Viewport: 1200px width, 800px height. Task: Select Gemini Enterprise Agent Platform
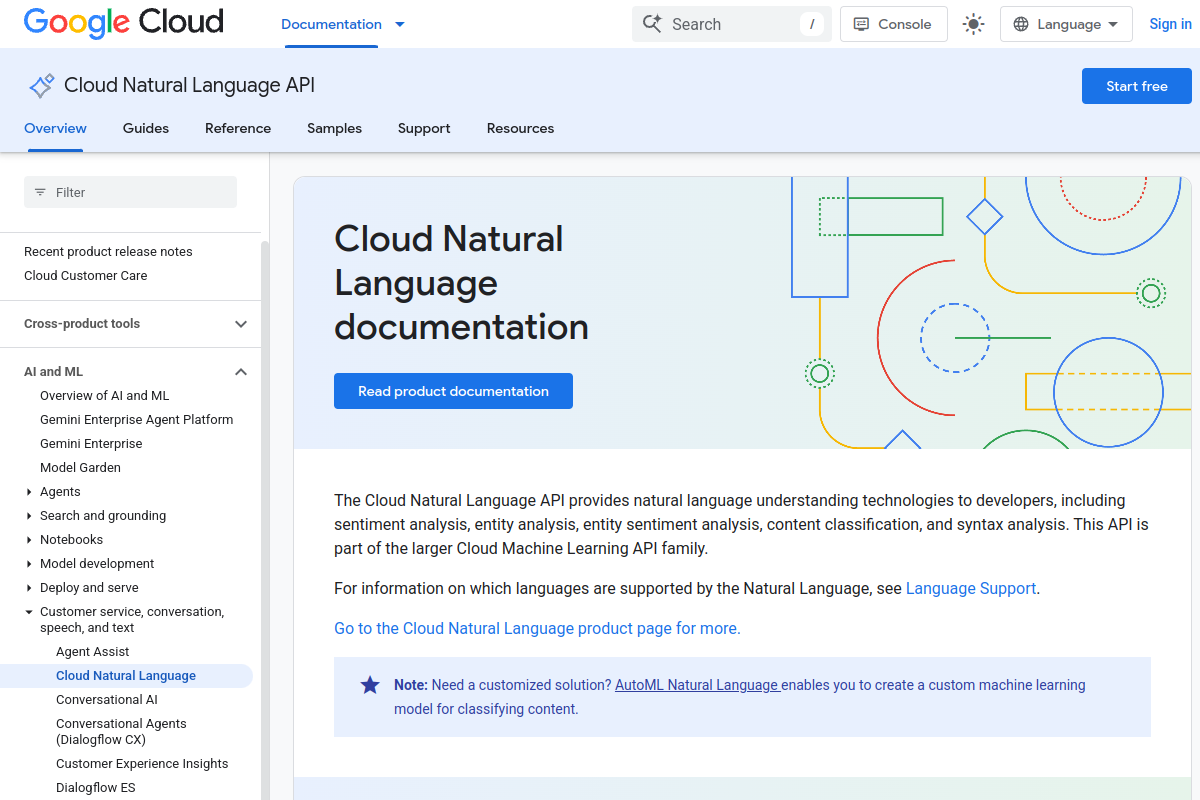(136, 420)
